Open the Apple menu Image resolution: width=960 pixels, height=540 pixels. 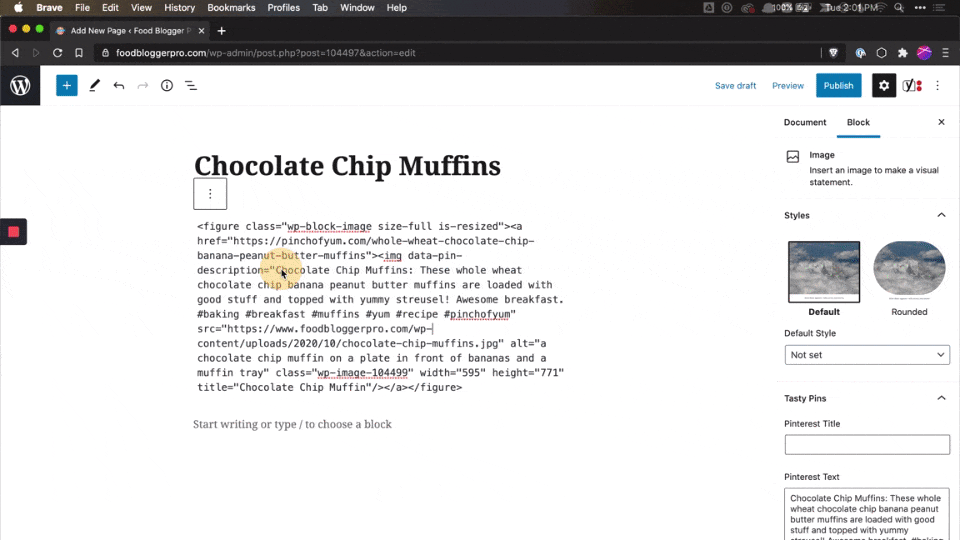(x=18, y=8)
